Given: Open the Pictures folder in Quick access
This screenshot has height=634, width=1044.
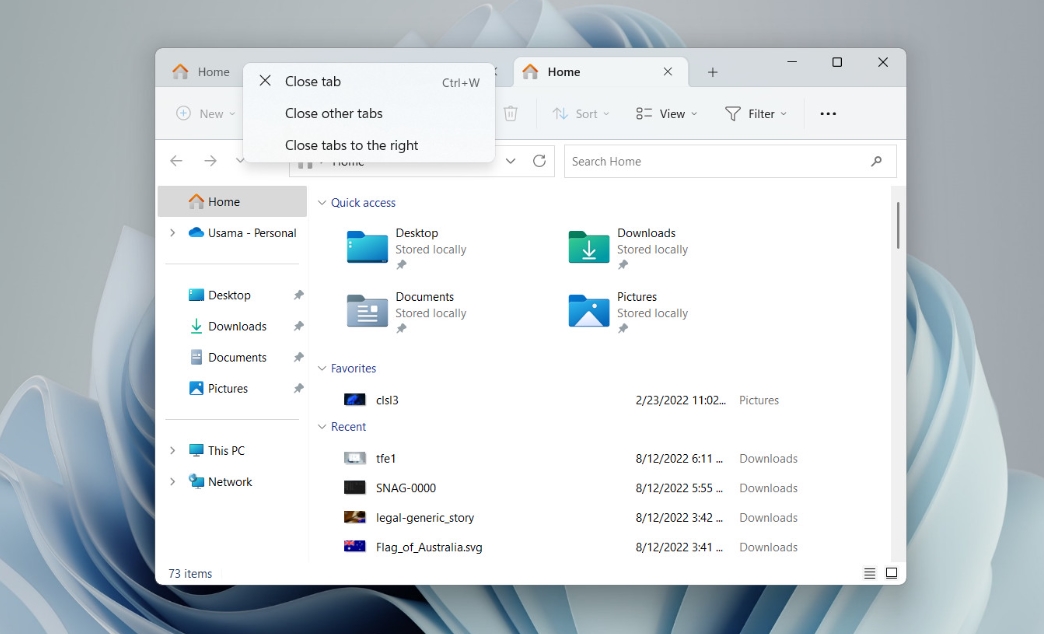Looking at the screenshot, I should (x=589, y=311).
